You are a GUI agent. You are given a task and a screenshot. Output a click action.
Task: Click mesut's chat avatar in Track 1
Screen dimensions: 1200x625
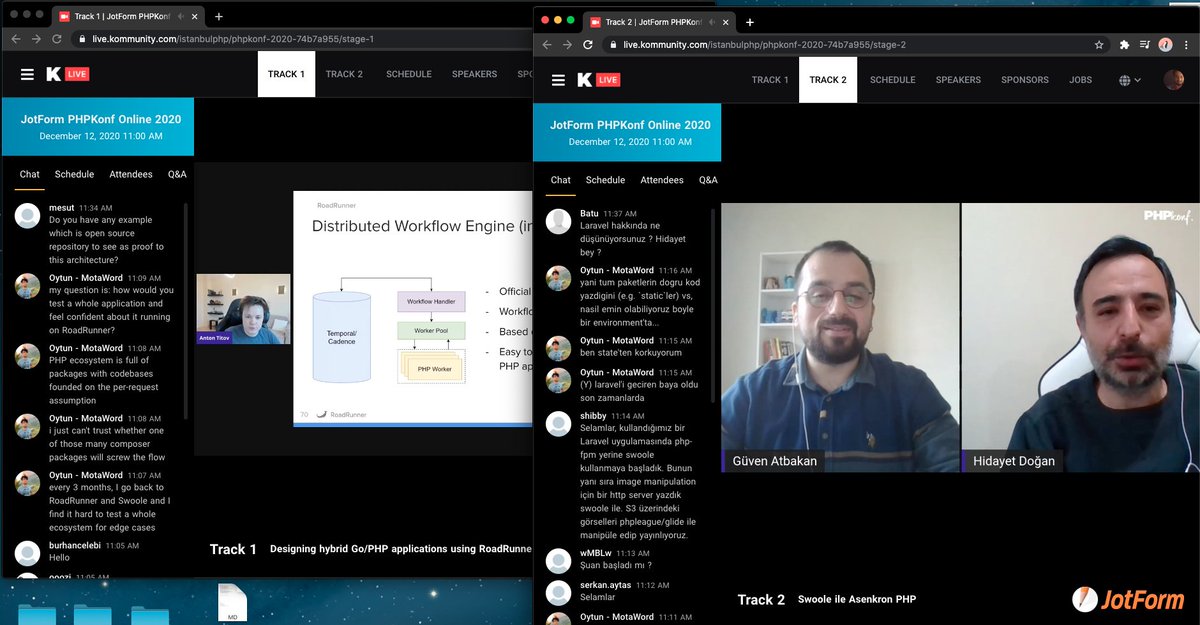(x=27, y=215)
